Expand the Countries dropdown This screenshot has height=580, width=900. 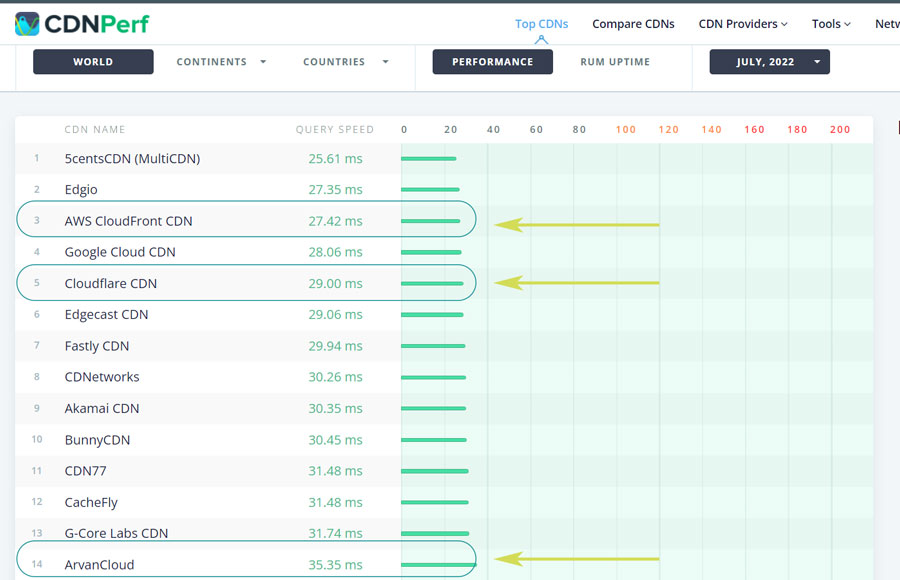pyautogui.click(x=346, y=62)
